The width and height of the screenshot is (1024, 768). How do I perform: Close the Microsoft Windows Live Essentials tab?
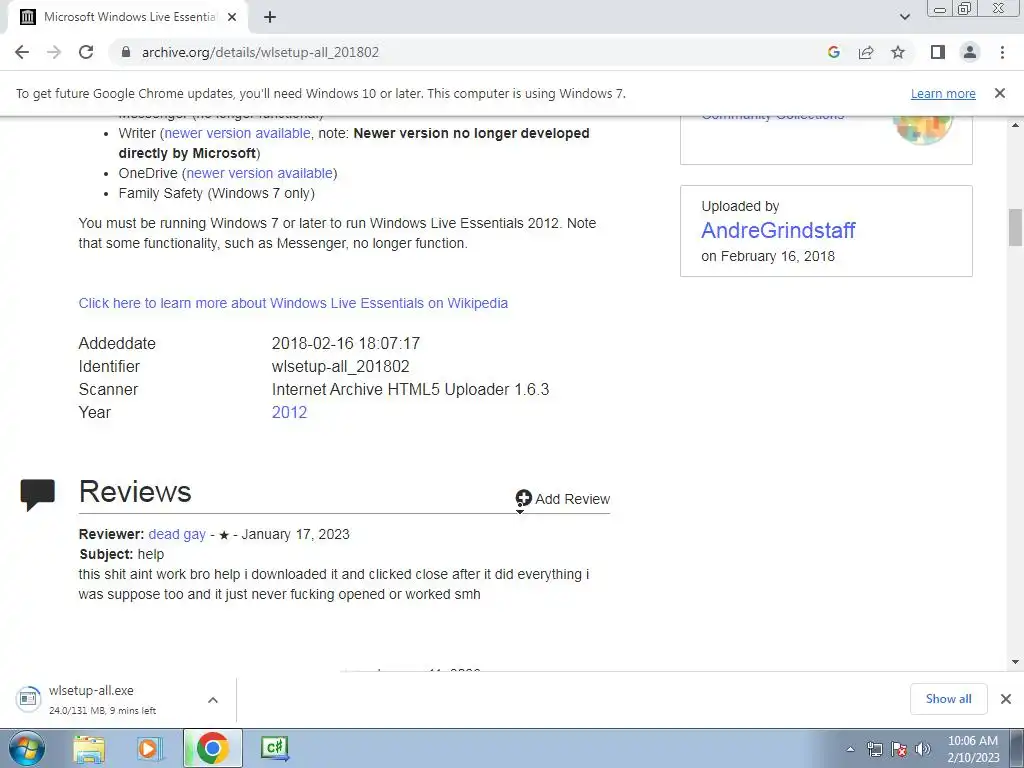232,17
